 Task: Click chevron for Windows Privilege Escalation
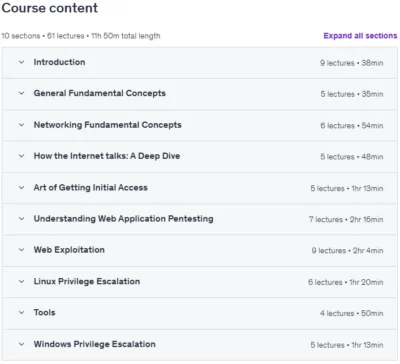tap(21, 344)
